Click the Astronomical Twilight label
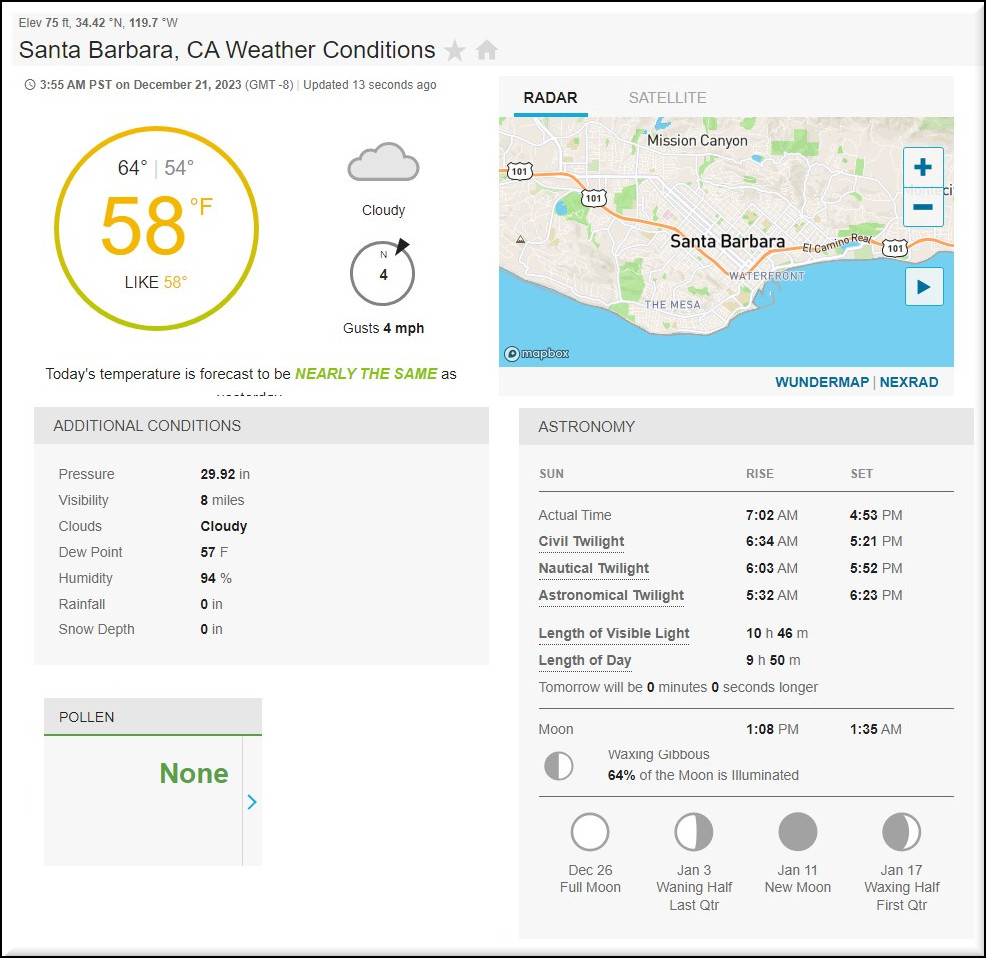This screenshot has width=986, height=958. pyautogui.click(x=611, y=596)
